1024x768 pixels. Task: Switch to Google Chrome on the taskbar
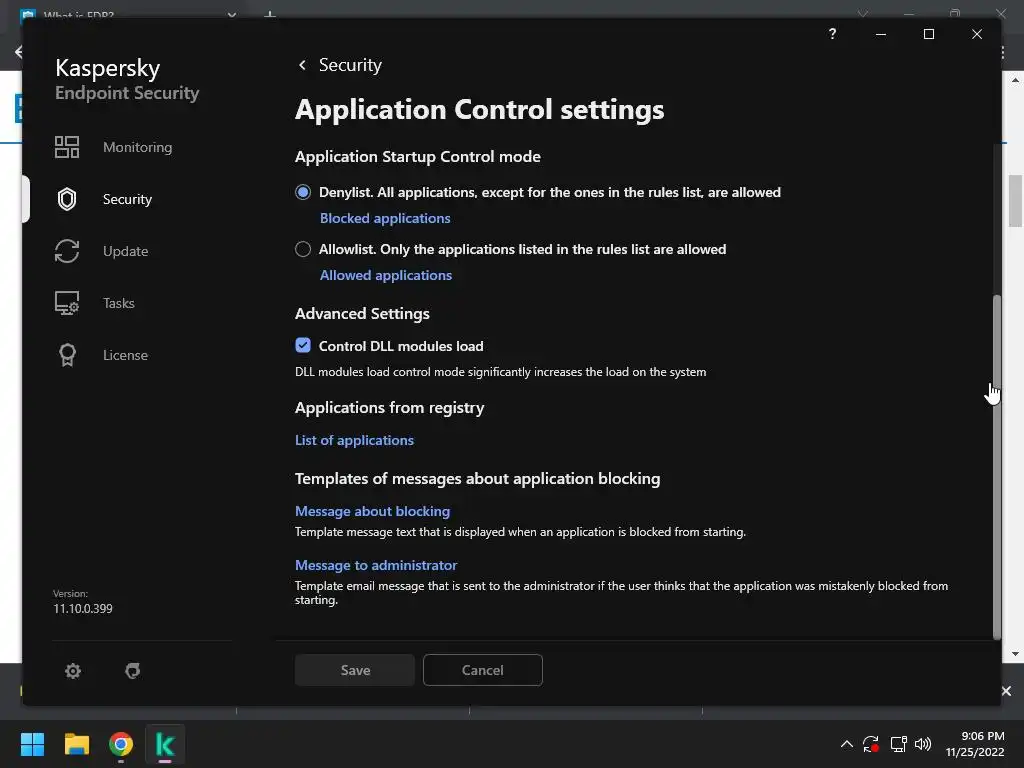click(x=121, y=744)
